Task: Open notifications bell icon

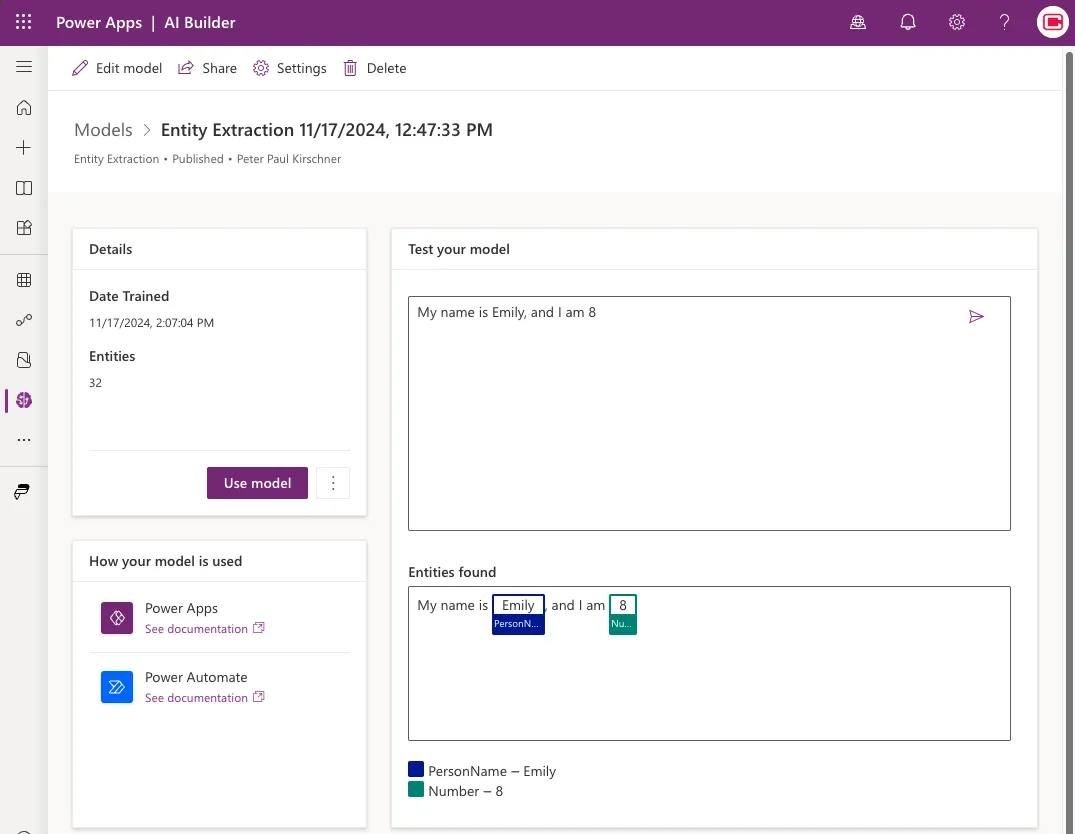Action: pyautogui.click(x=908, y=22)
